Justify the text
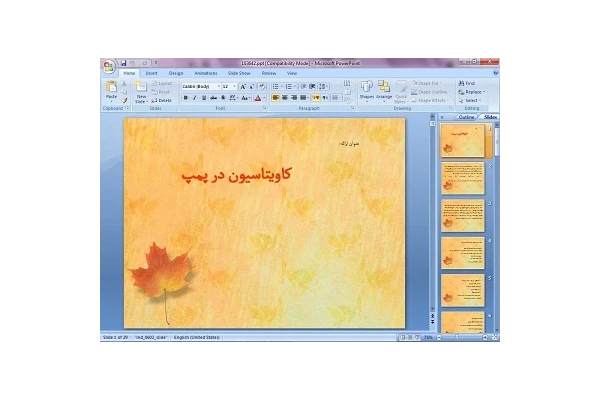Viewport: 600px width, 400px height. (303, 98)
